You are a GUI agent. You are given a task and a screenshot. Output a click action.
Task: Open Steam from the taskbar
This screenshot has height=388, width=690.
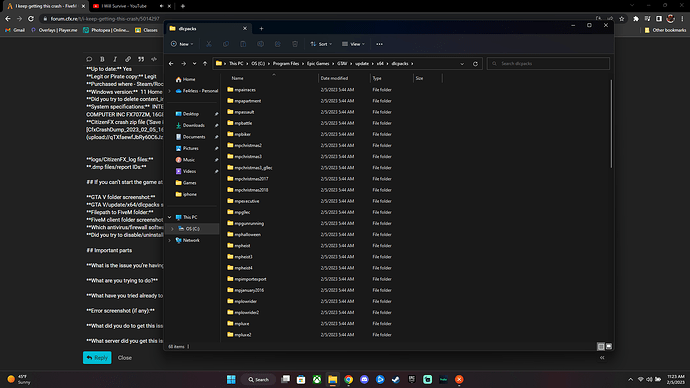[396, 379]
